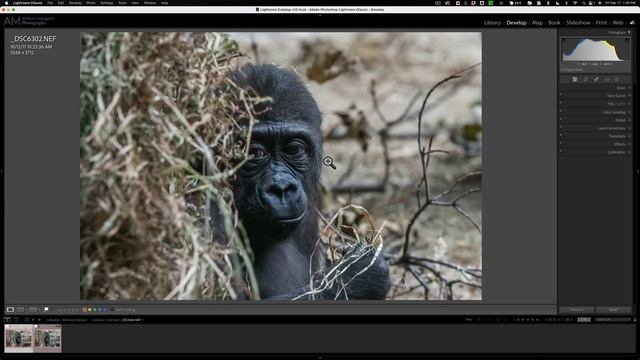Open the filmstrip filter dropdown
640x360 pixels.
click(x=614, y=320)
